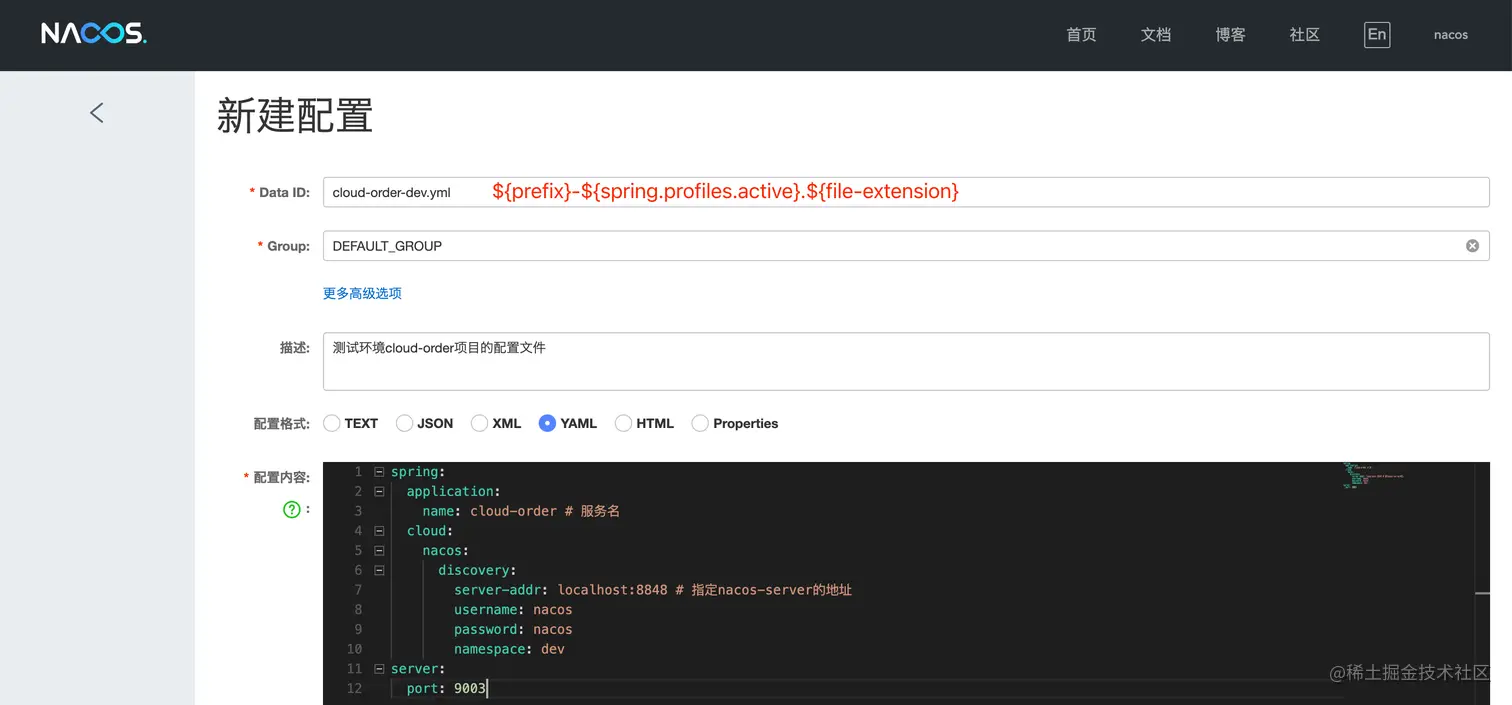Select the Properties format radio button
This screenshot has width=1512, height=705.
click(x=700, y=423)
